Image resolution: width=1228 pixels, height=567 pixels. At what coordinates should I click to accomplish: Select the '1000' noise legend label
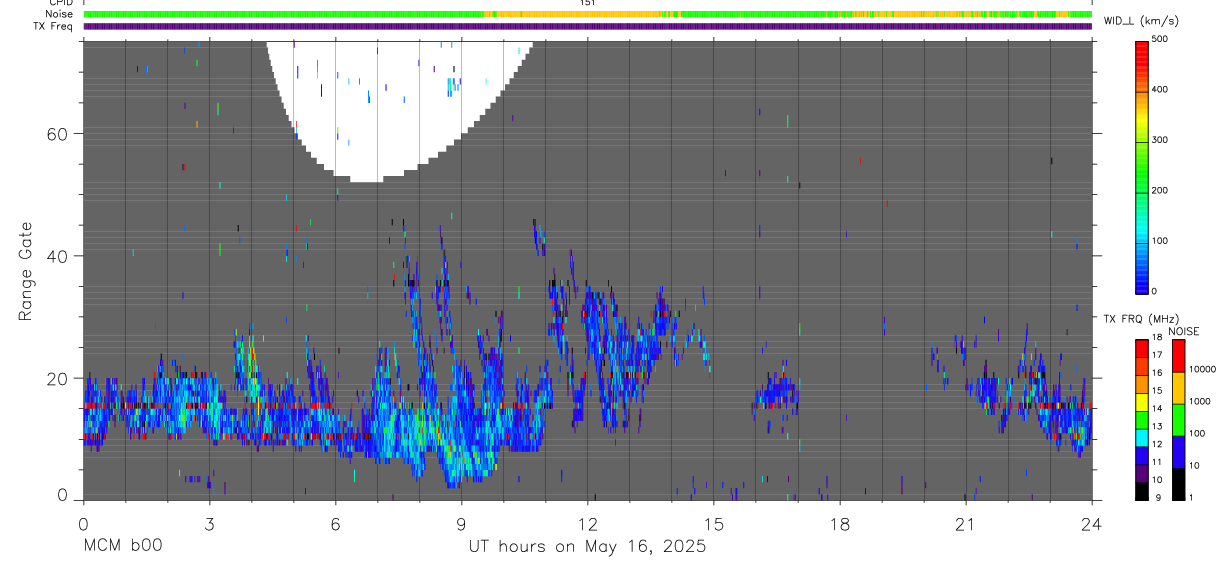(x=1200, y=401)
